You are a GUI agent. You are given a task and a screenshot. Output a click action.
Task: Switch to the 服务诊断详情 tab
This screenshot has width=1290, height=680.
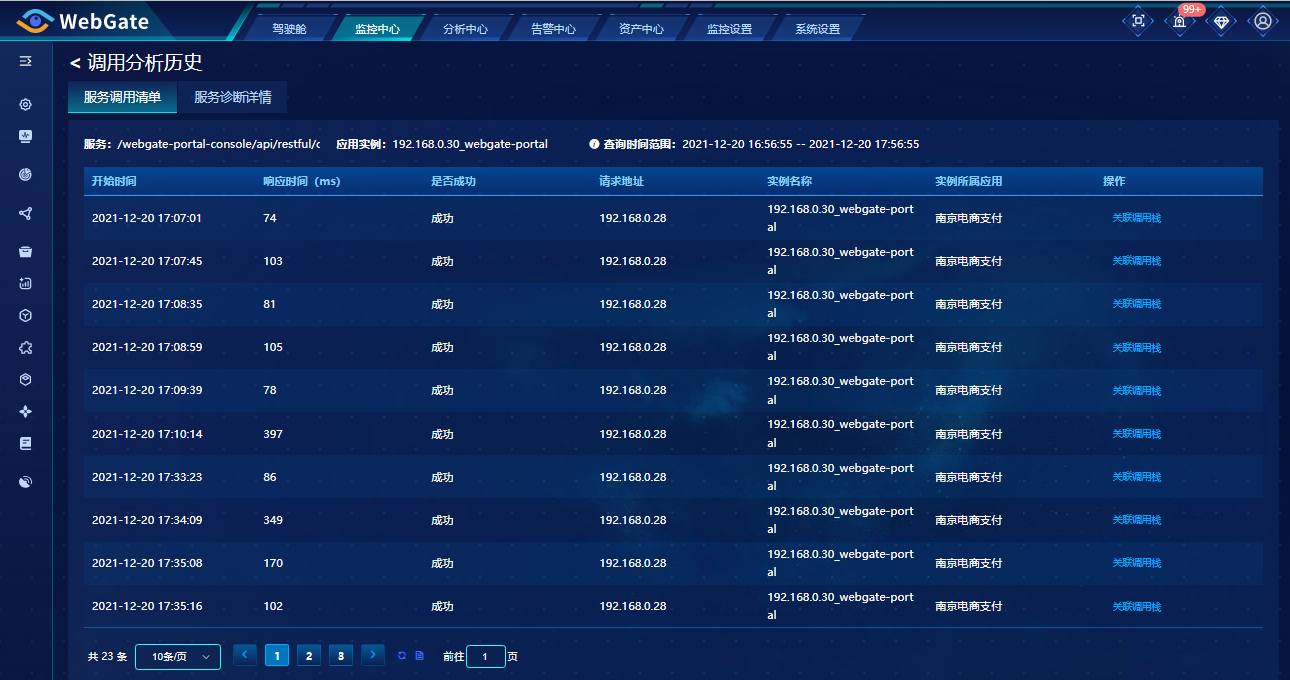pos(233,98)
